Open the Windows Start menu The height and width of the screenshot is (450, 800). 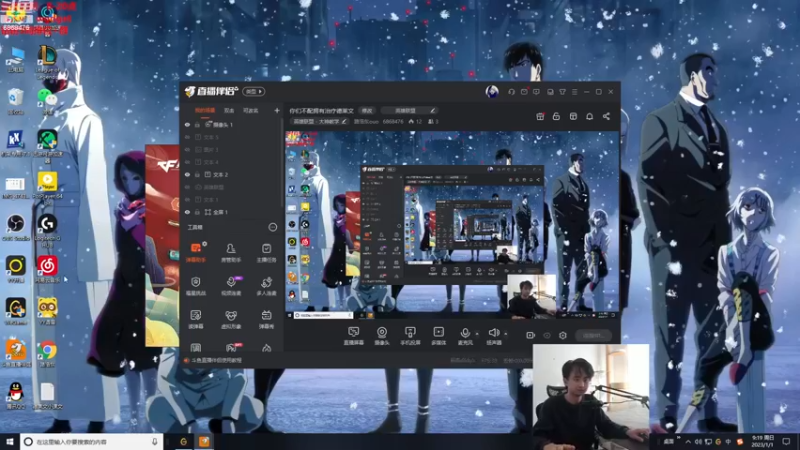coord(10,442)
